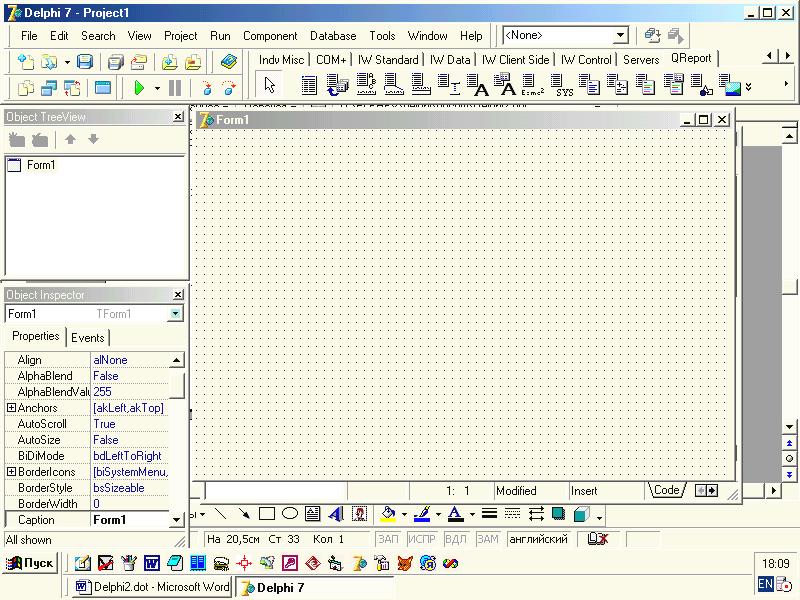Click the New Items toolbar icon

click(26, 62)
